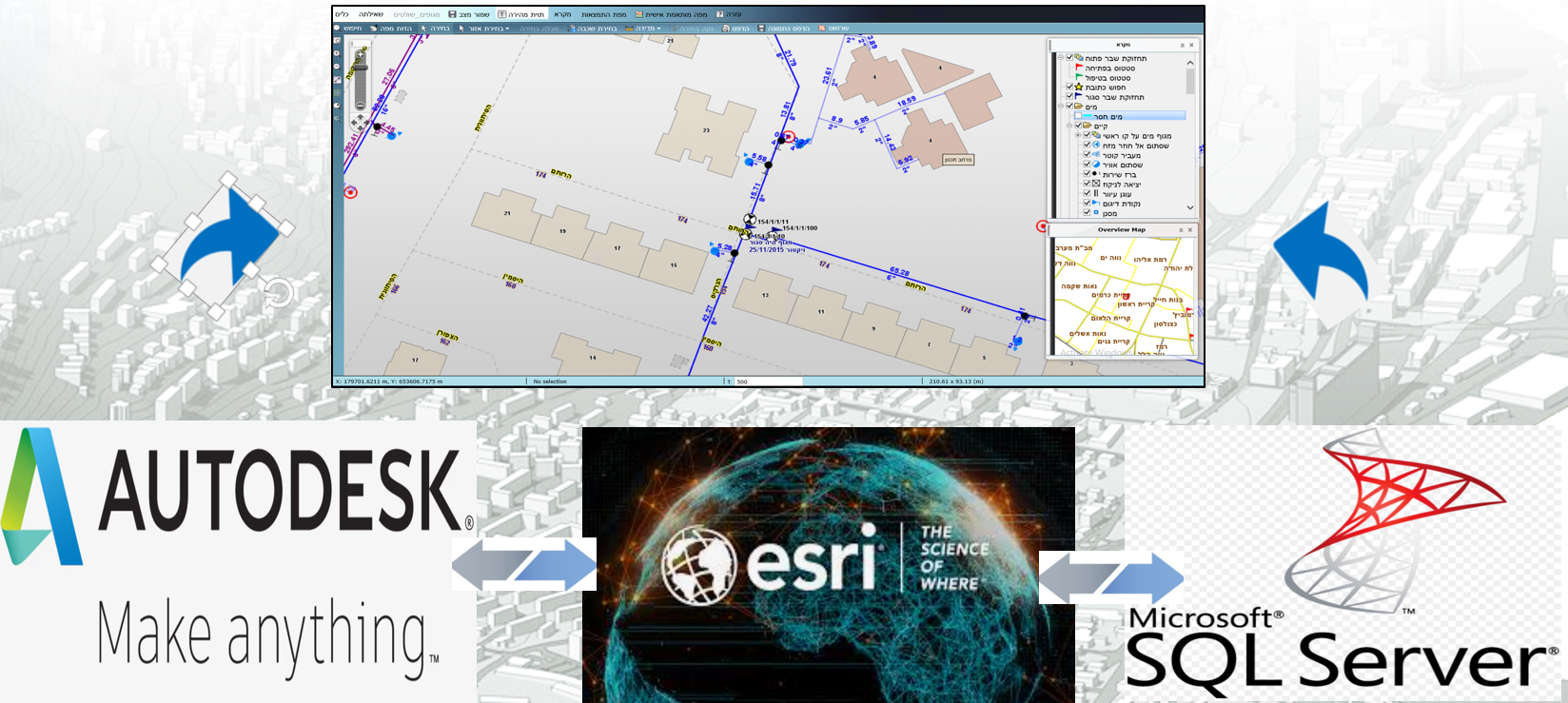Screen dimensions: 1568x703
Task: Click building number 23 on map
Action: (x=706, y=130)
